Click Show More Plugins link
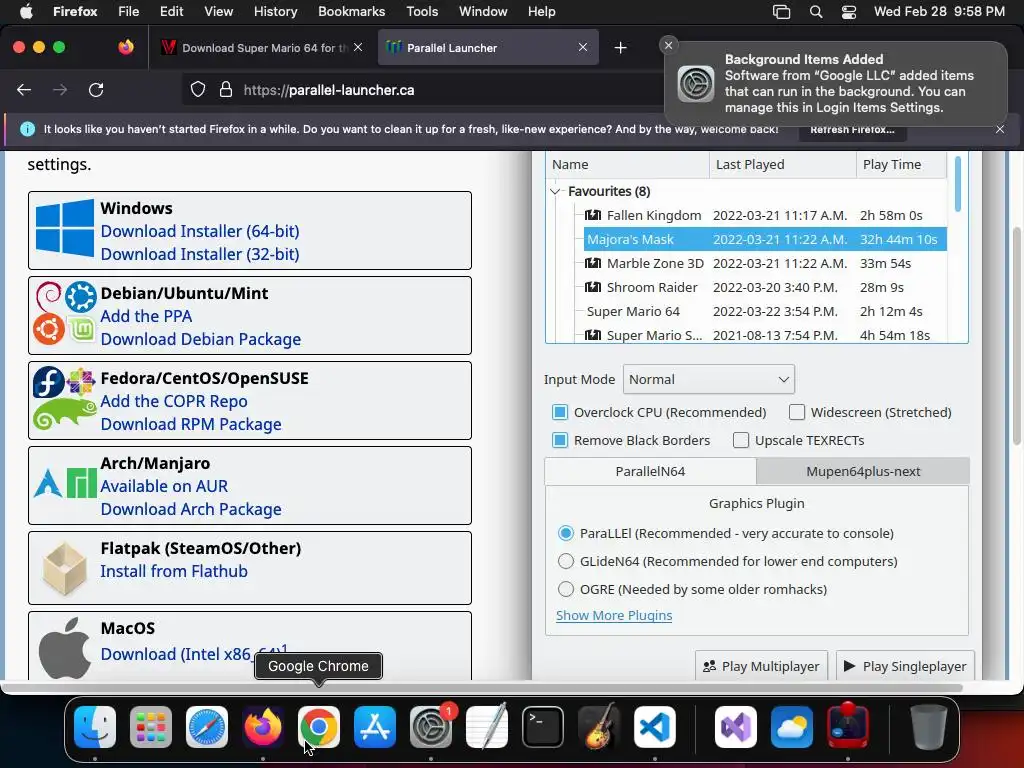Viewport: 1024px width, 768px height. 614,615
